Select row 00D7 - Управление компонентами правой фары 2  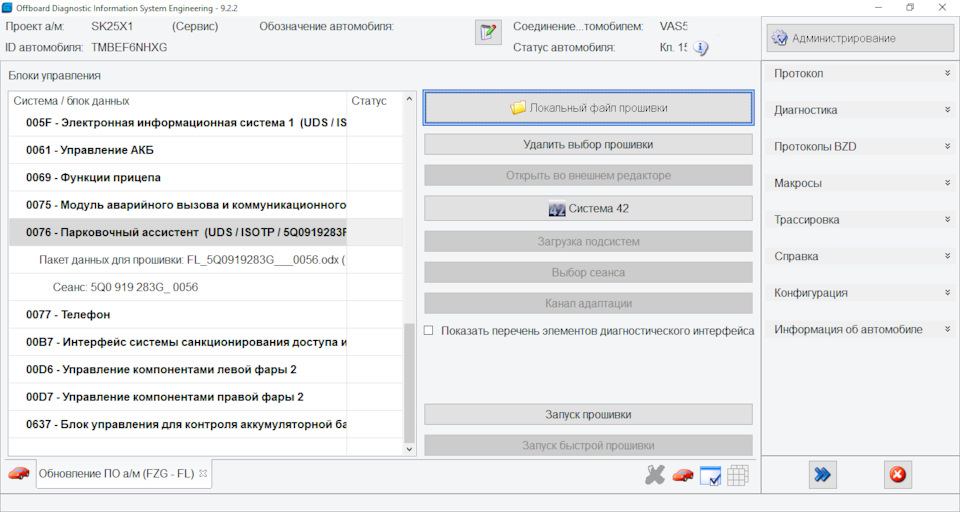click(x=206, y=397)
